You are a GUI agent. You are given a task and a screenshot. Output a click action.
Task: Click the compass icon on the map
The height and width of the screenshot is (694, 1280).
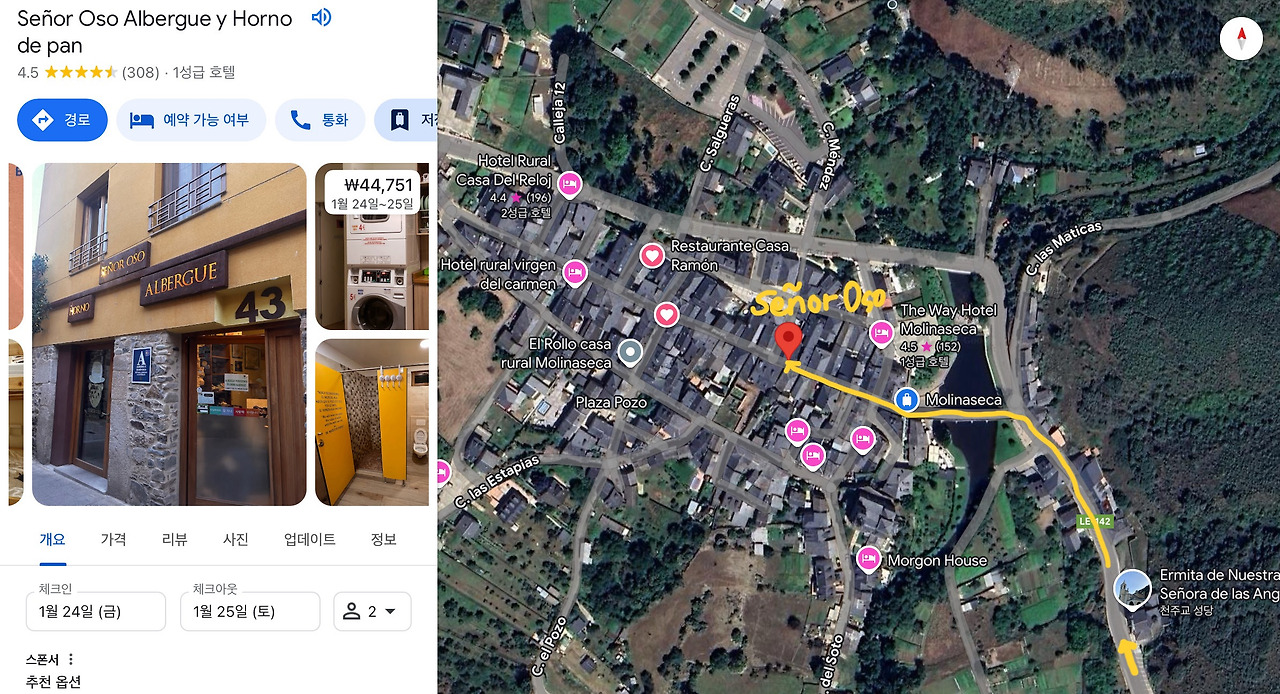coord(1242,39)
